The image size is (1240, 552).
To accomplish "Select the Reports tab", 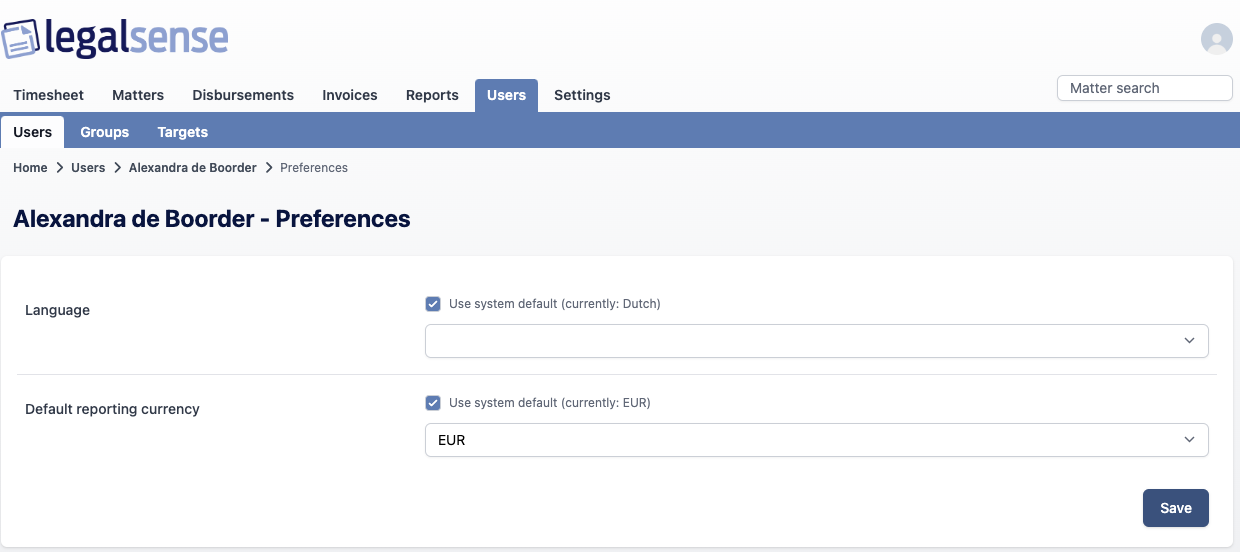I will pos(432,95).
